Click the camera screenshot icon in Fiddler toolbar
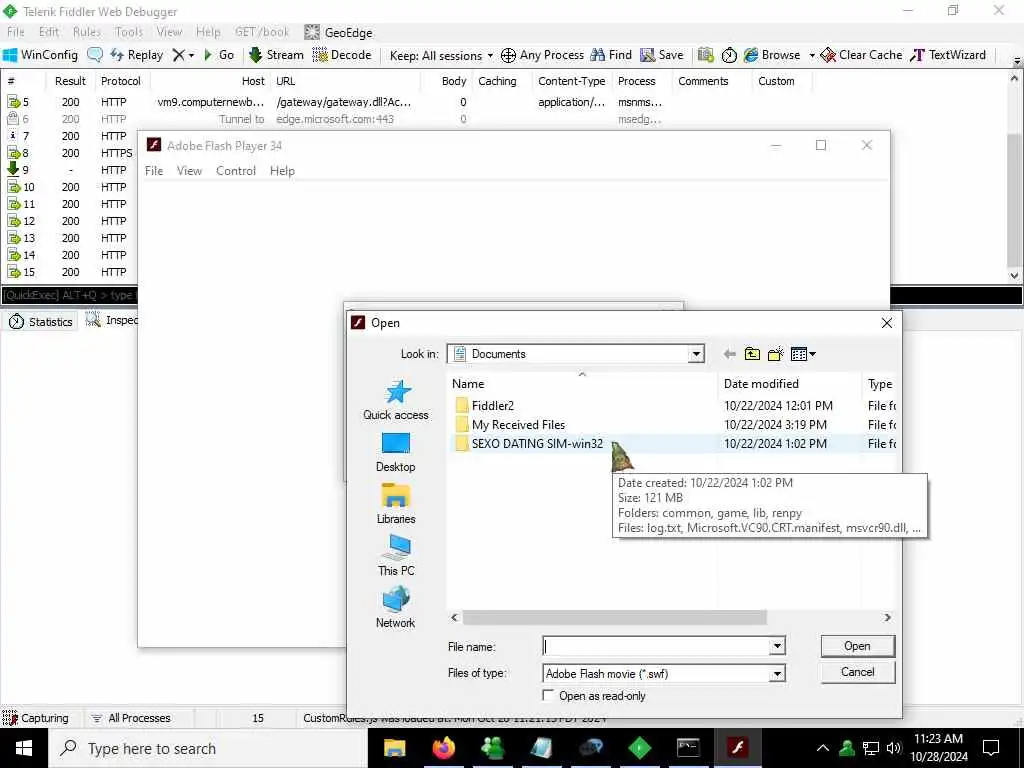 pos(705,55)
